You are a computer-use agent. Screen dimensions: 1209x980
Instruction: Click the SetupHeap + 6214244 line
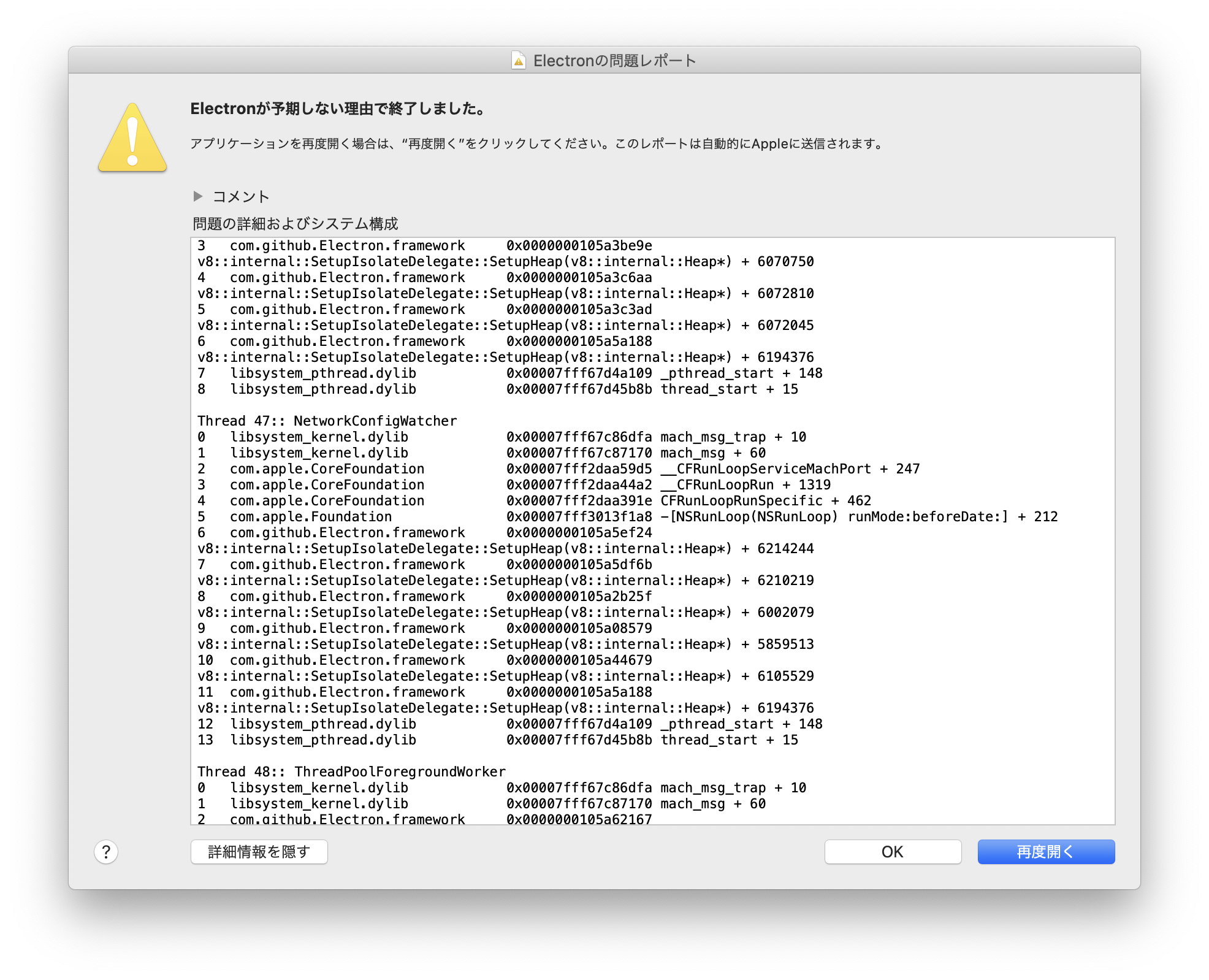tap(506, 548)
